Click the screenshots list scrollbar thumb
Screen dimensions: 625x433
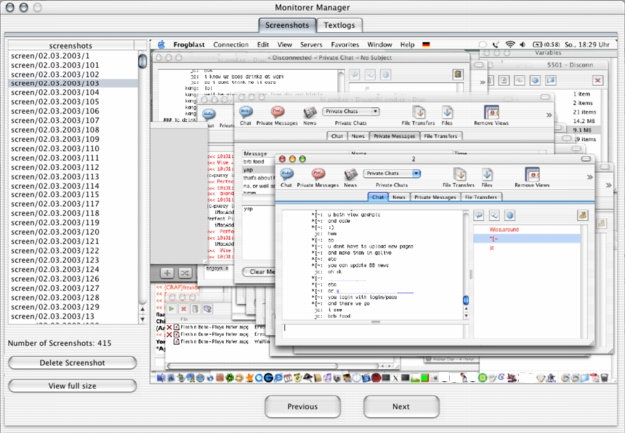pos(142,61)
